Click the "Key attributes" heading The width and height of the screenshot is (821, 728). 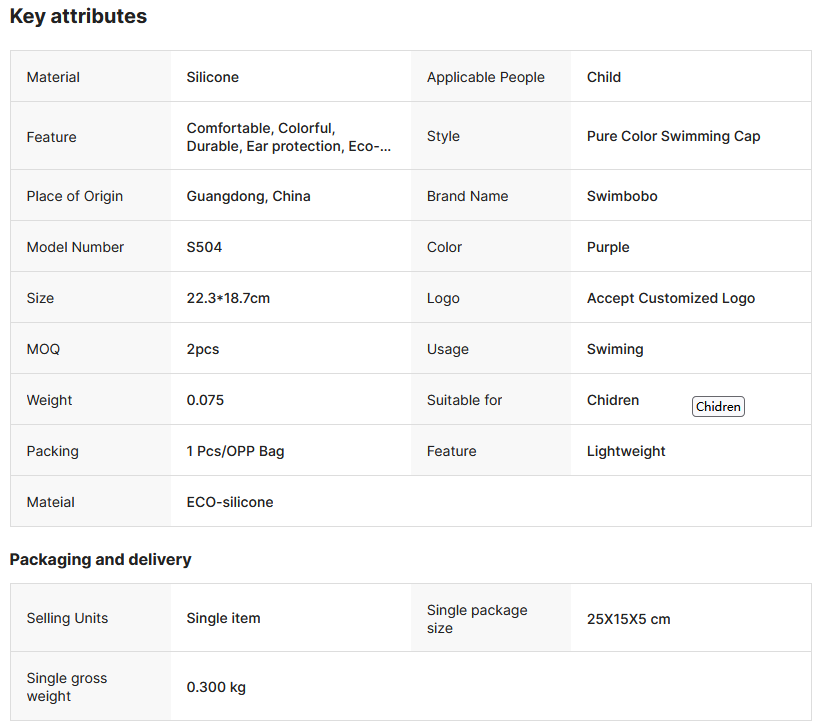(78, 17)
